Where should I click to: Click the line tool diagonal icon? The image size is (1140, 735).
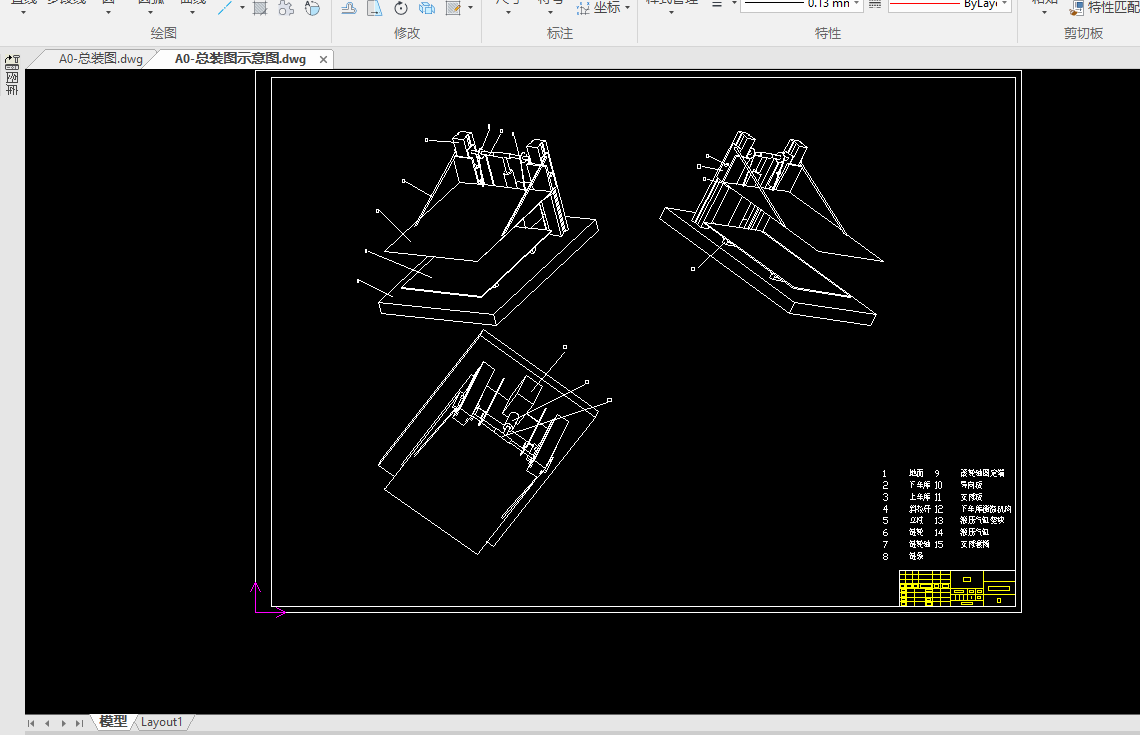[225, 8]
